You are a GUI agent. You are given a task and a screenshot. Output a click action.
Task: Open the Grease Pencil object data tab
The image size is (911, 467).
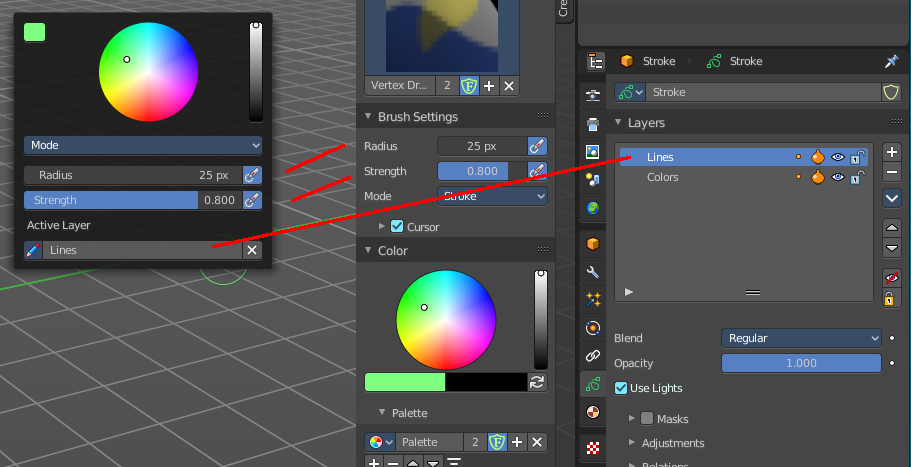[593, 384]
